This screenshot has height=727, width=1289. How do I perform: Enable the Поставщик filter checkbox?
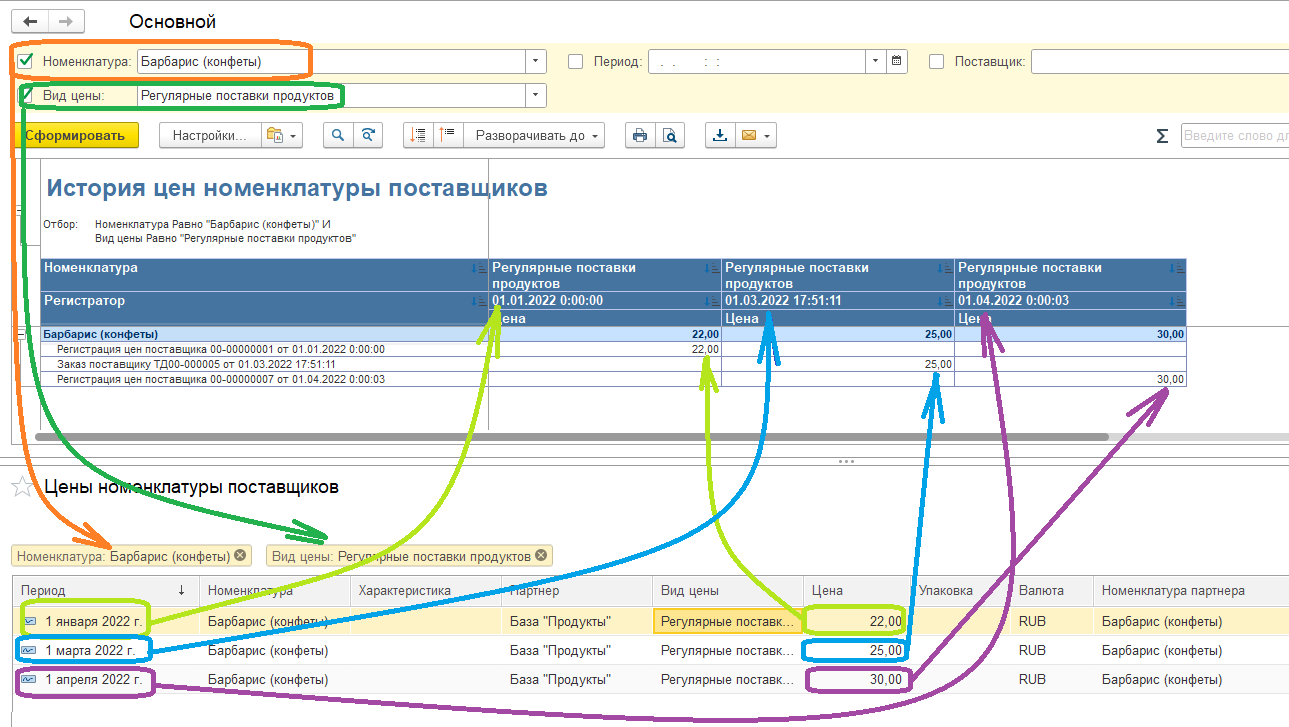click(x=936, y=61)
